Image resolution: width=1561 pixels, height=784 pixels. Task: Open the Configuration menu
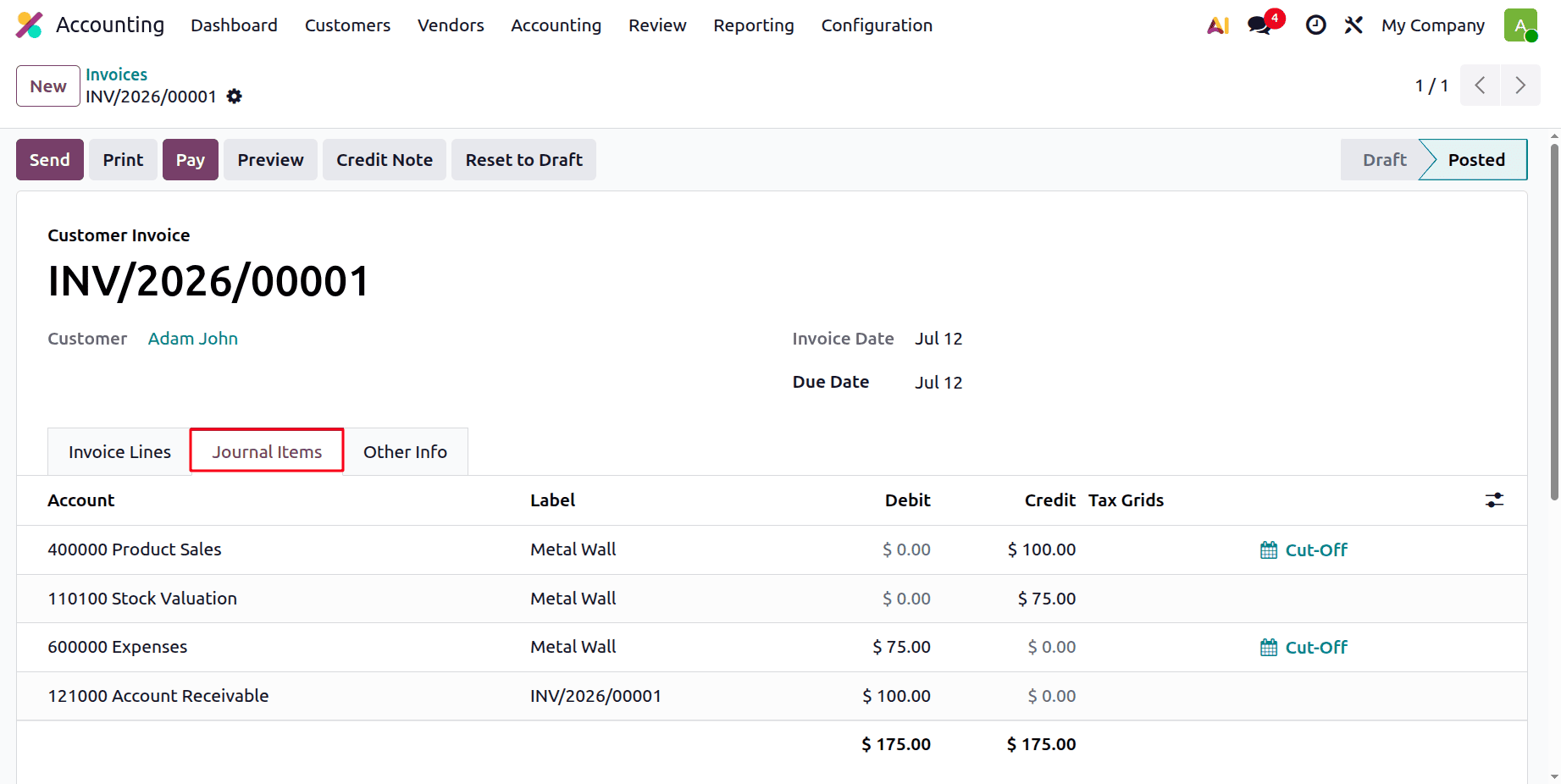pos(877,25)
